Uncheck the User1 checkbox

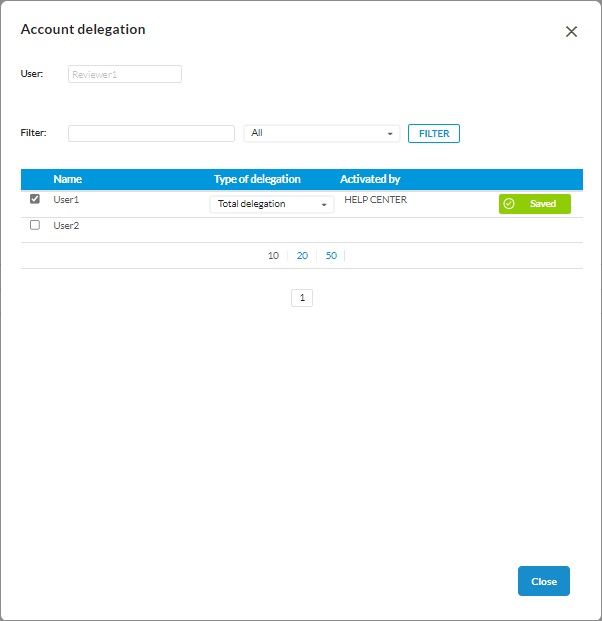(x=35, y=199)
